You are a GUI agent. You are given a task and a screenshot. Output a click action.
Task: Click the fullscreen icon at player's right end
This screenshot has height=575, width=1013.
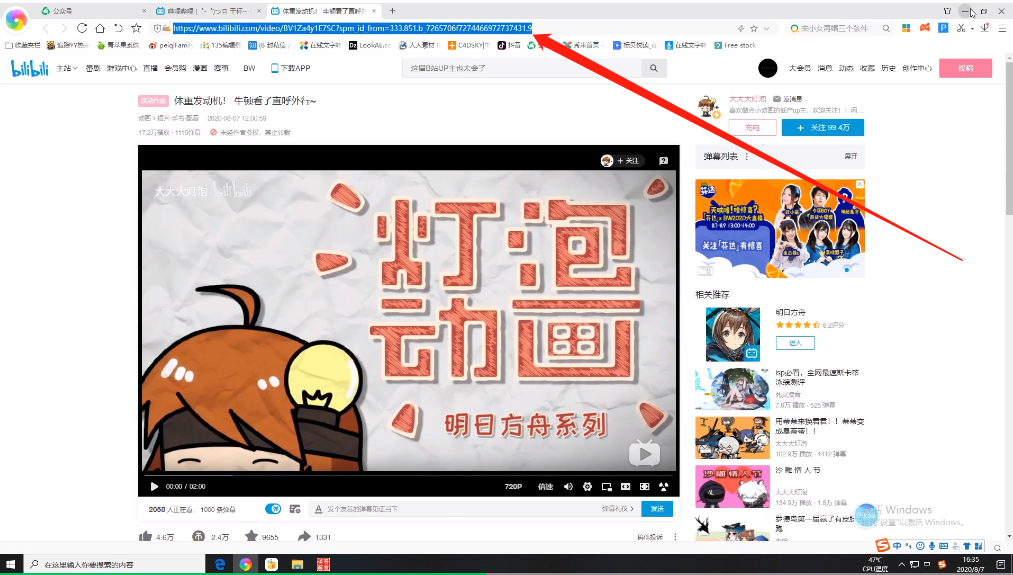coord(663,486)
